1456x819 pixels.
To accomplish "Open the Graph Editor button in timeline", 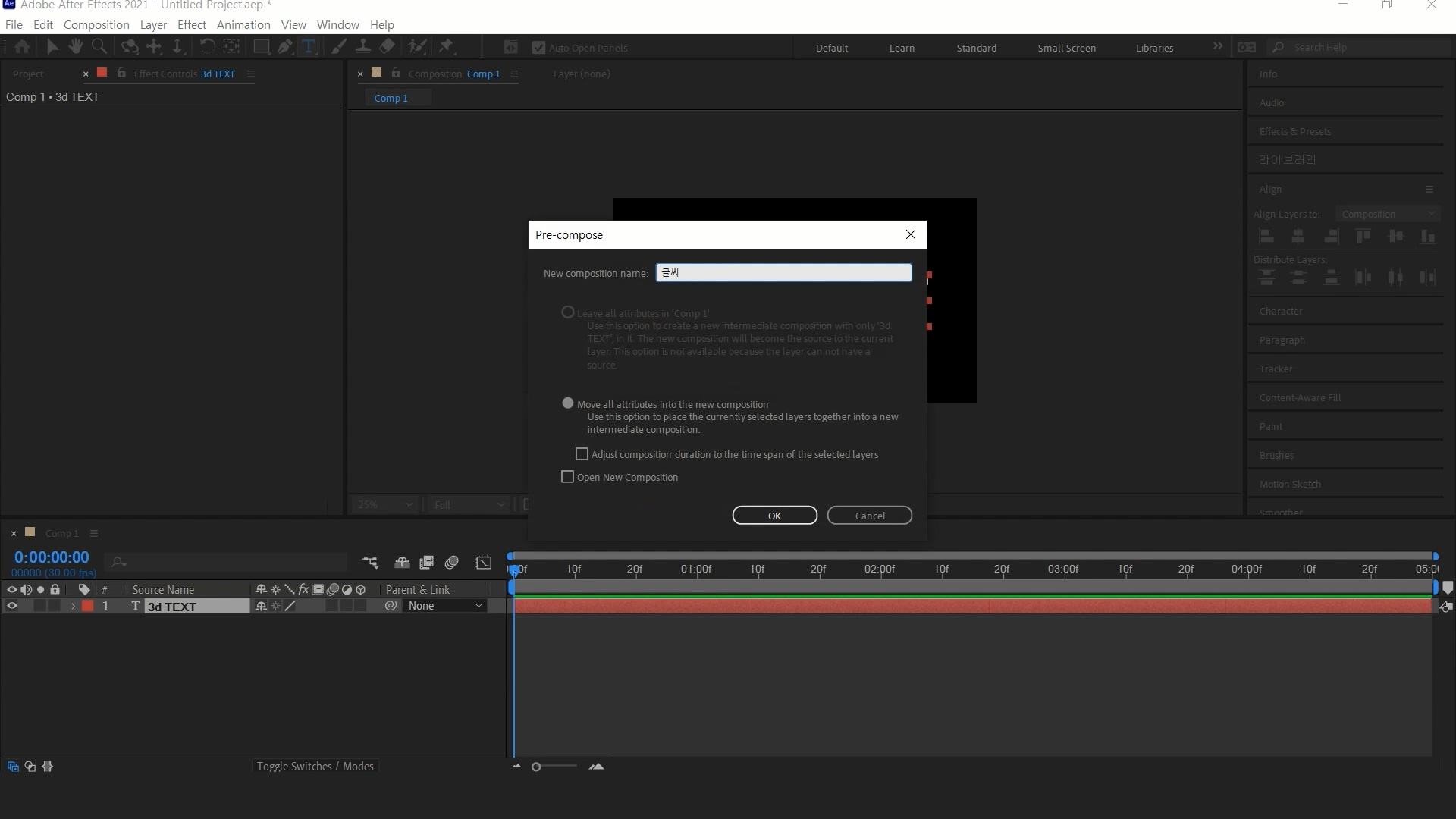I will tap(483, 563).
